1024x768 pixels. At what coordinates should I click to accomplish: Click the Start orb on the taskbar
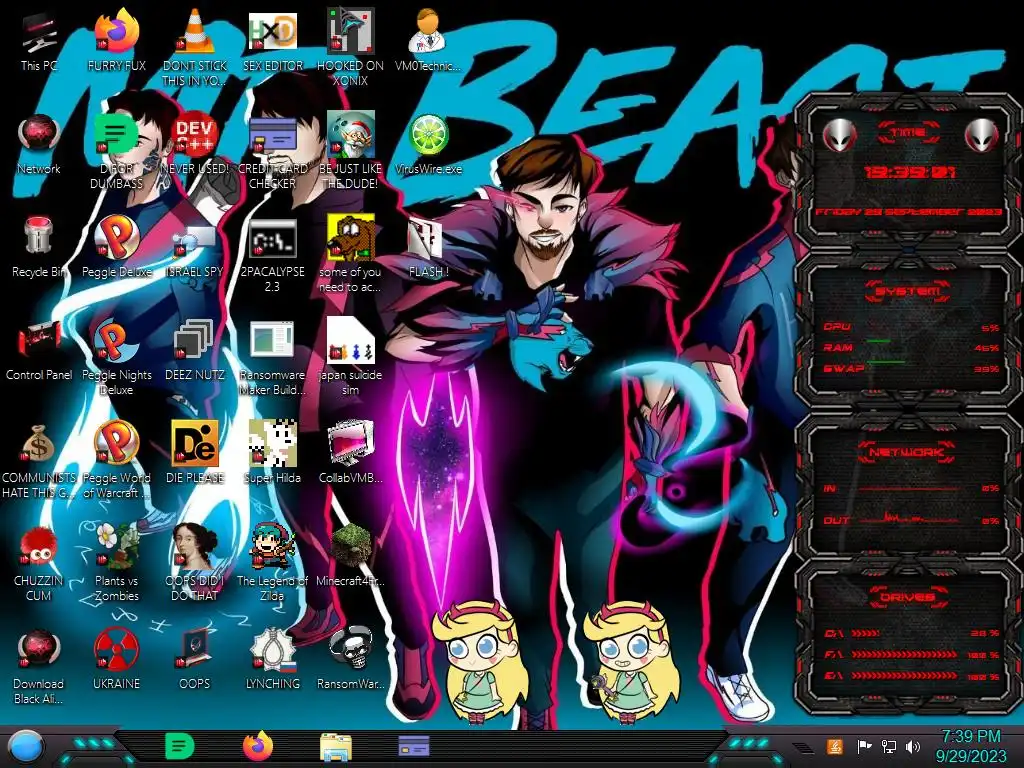[26, 747]
